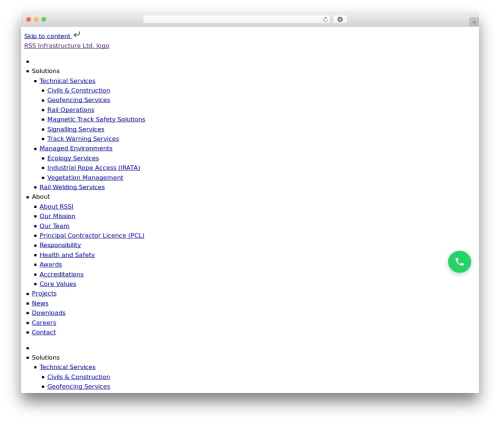View the Awards page

[51, 264]
